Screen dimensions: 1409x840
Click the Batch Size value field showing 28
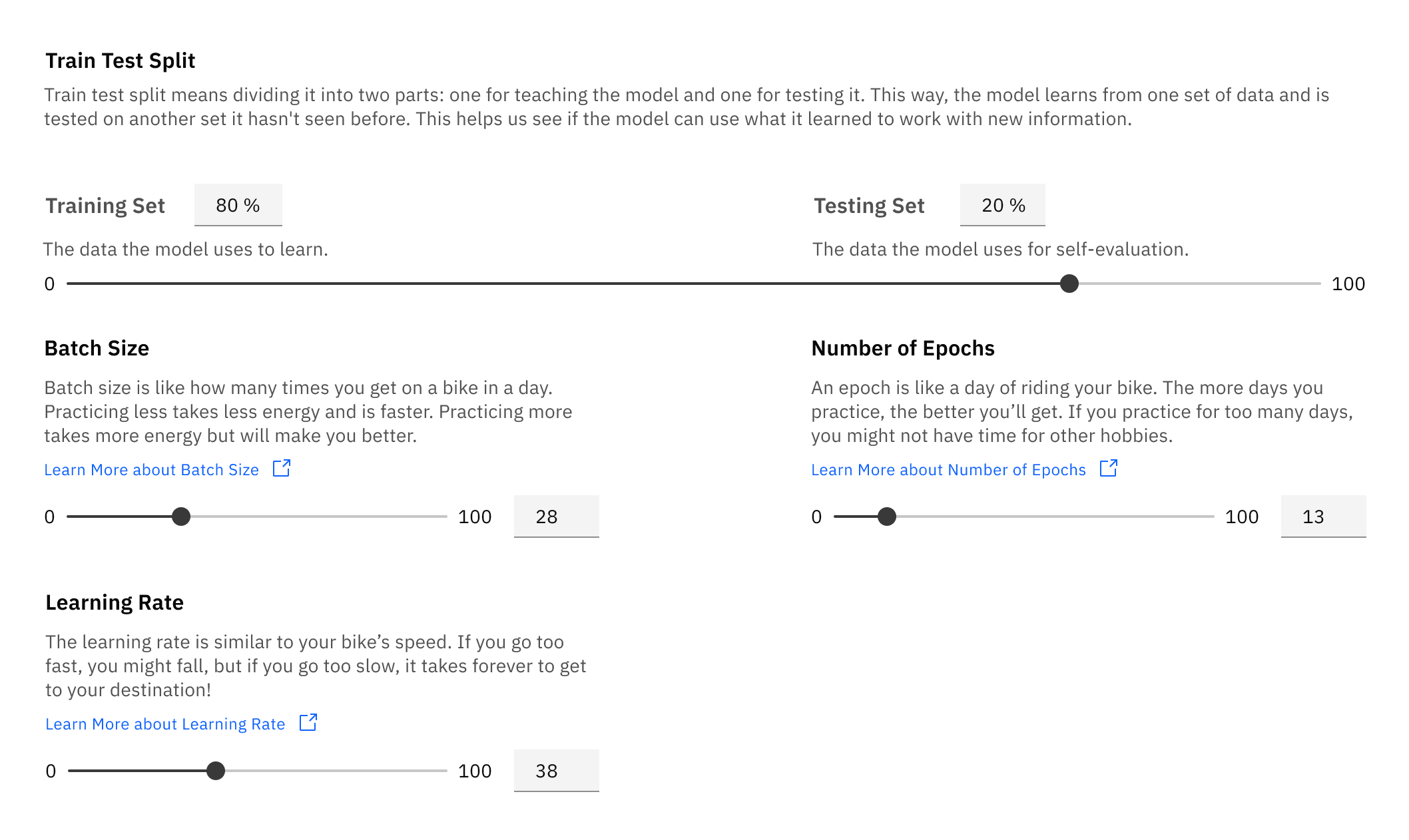(556, 517)
